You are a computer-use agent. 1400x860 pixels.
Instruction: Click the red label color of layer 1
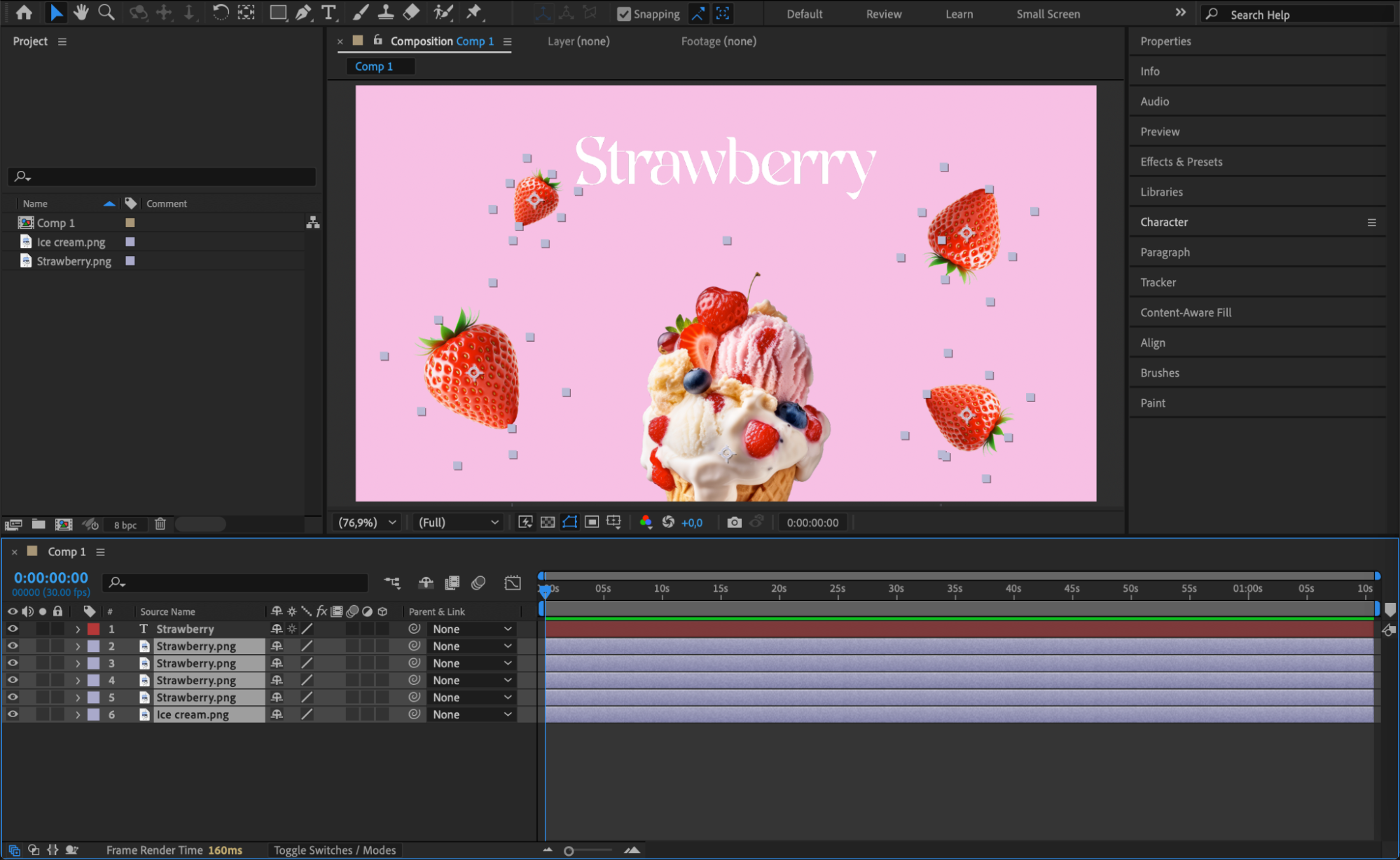93,629
